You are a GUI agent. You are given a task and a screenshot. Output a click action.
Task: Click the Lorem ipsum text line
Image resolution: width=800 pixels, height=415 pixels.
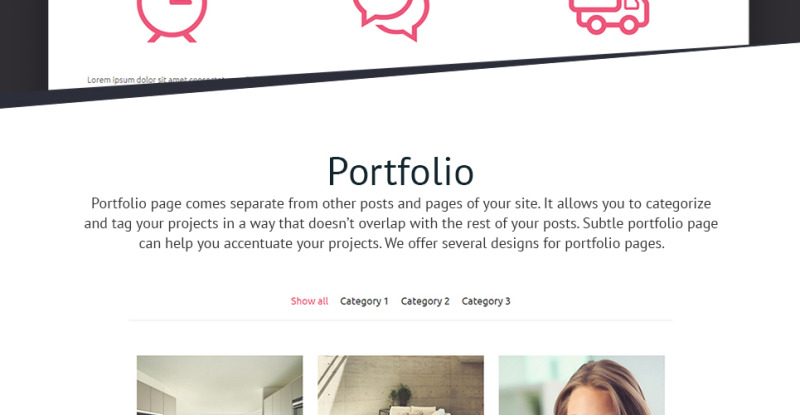tap(153, 80)
